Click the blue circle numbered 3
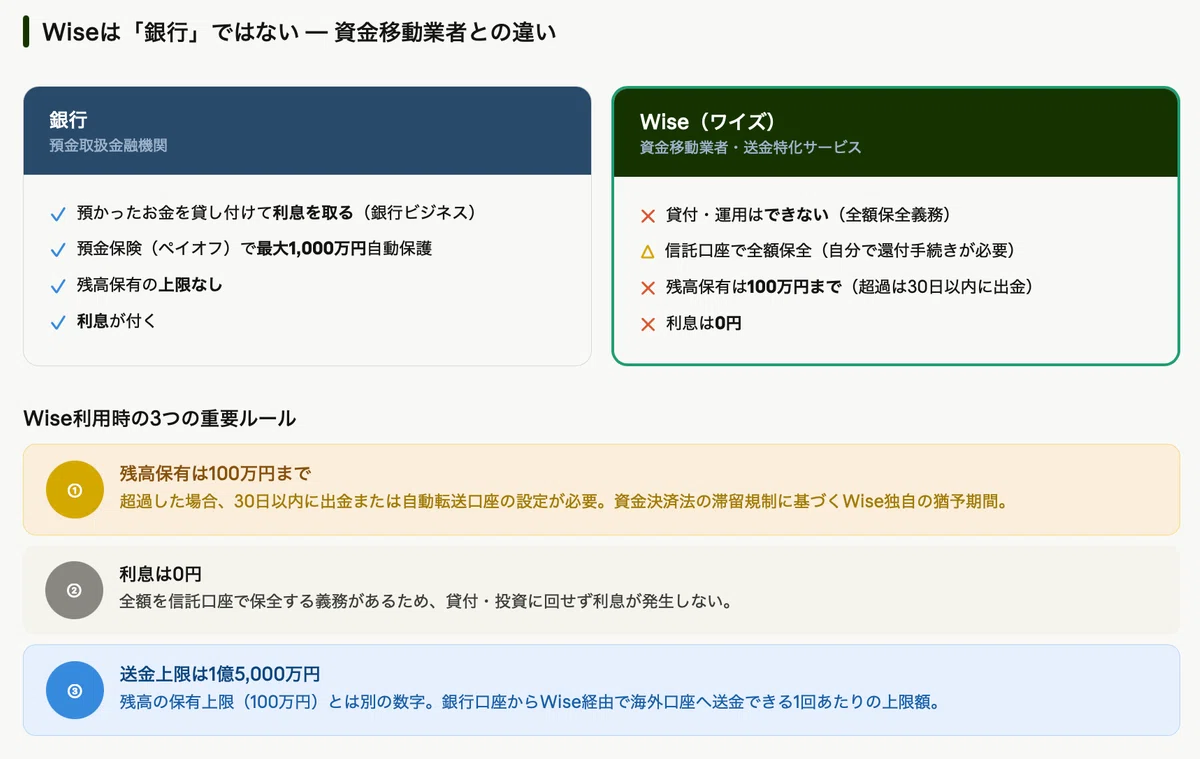This screenshot has width=1200, height=759. [x=74, y=690]
